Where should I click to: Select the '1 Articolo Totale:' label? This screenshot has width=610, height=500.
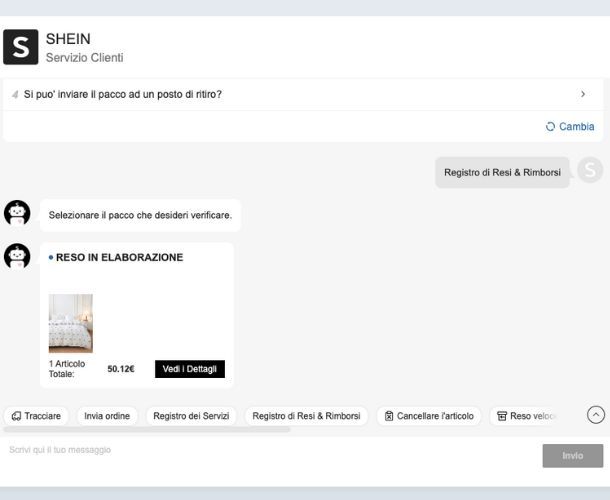(x=67, y=369)
